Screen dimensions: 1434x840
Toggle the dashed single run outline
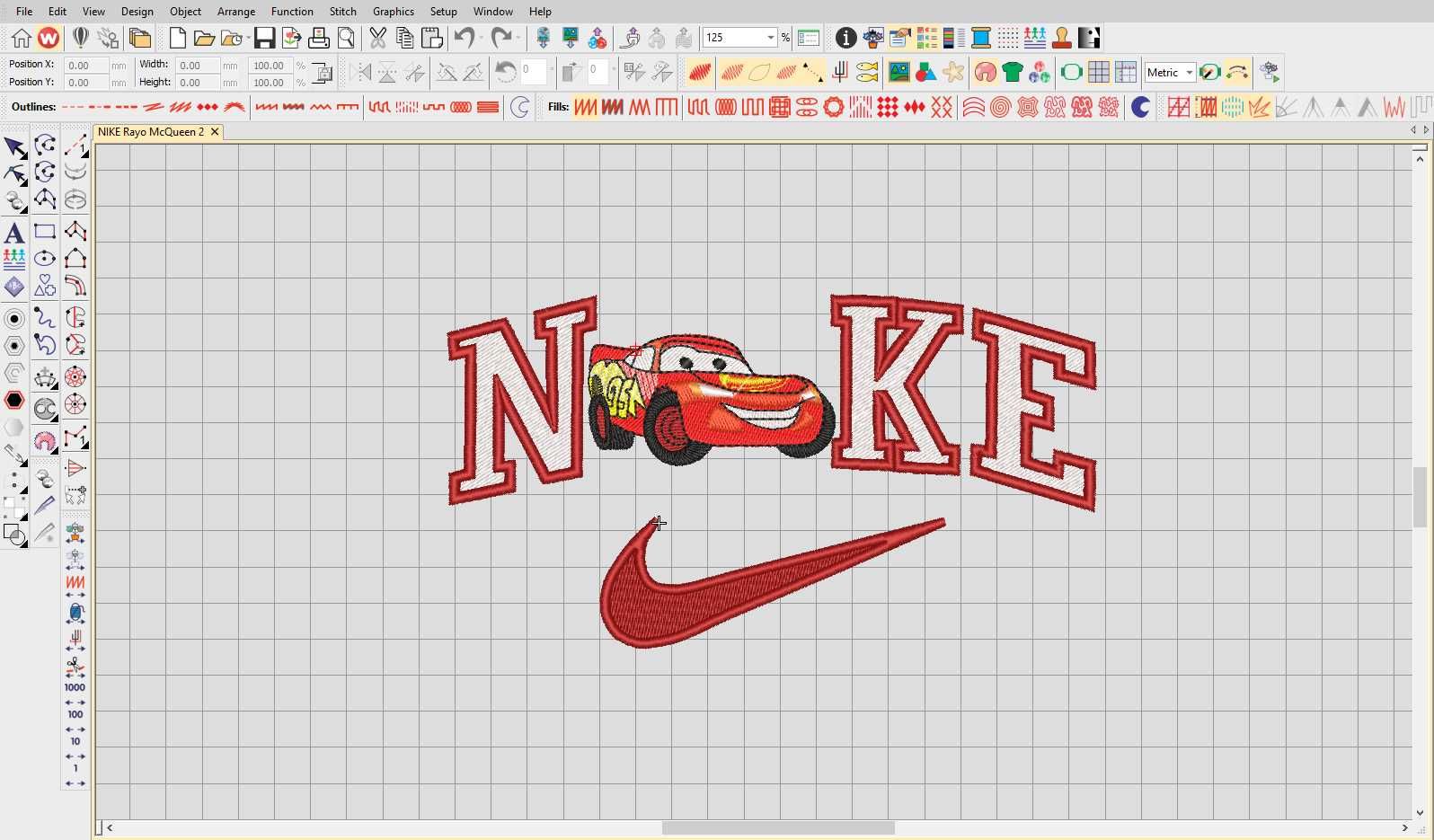pyautogui.click(x=73, y=107)
